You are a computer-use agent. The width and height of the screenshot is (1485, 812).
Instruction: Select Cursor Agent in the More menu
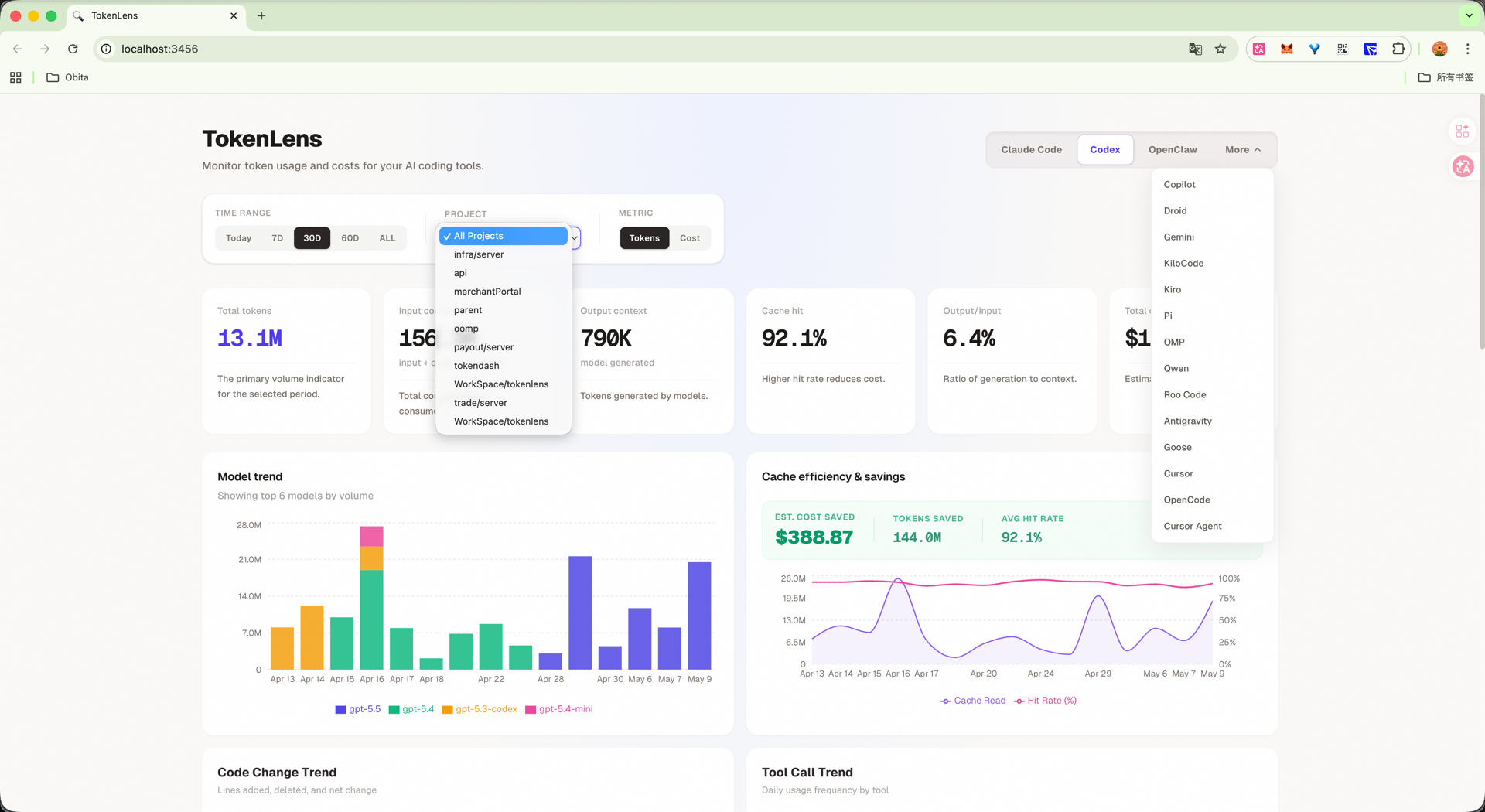tap(1211, 527)
